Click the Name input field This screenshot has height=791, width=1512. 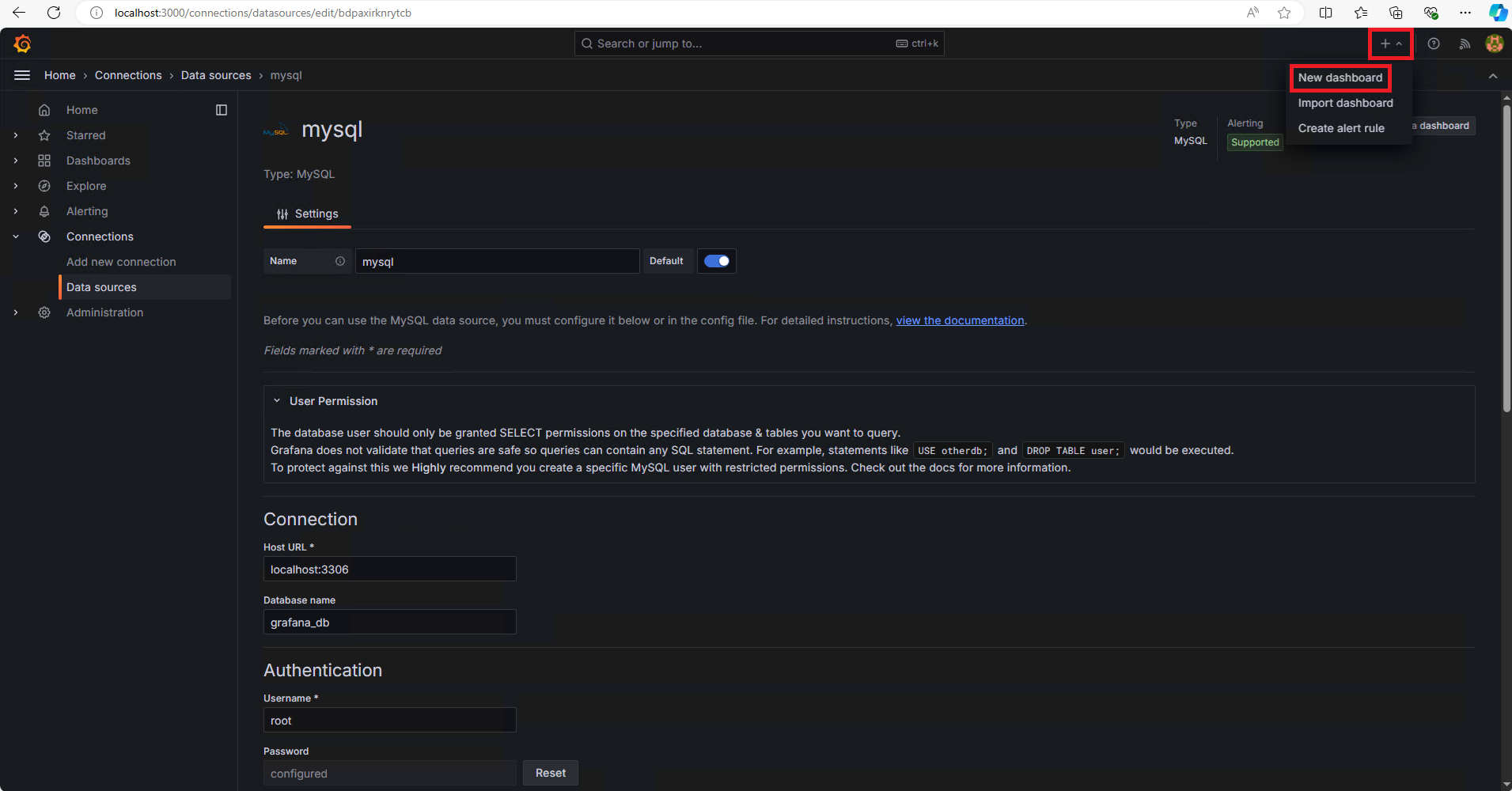click(x=497, y=261)
